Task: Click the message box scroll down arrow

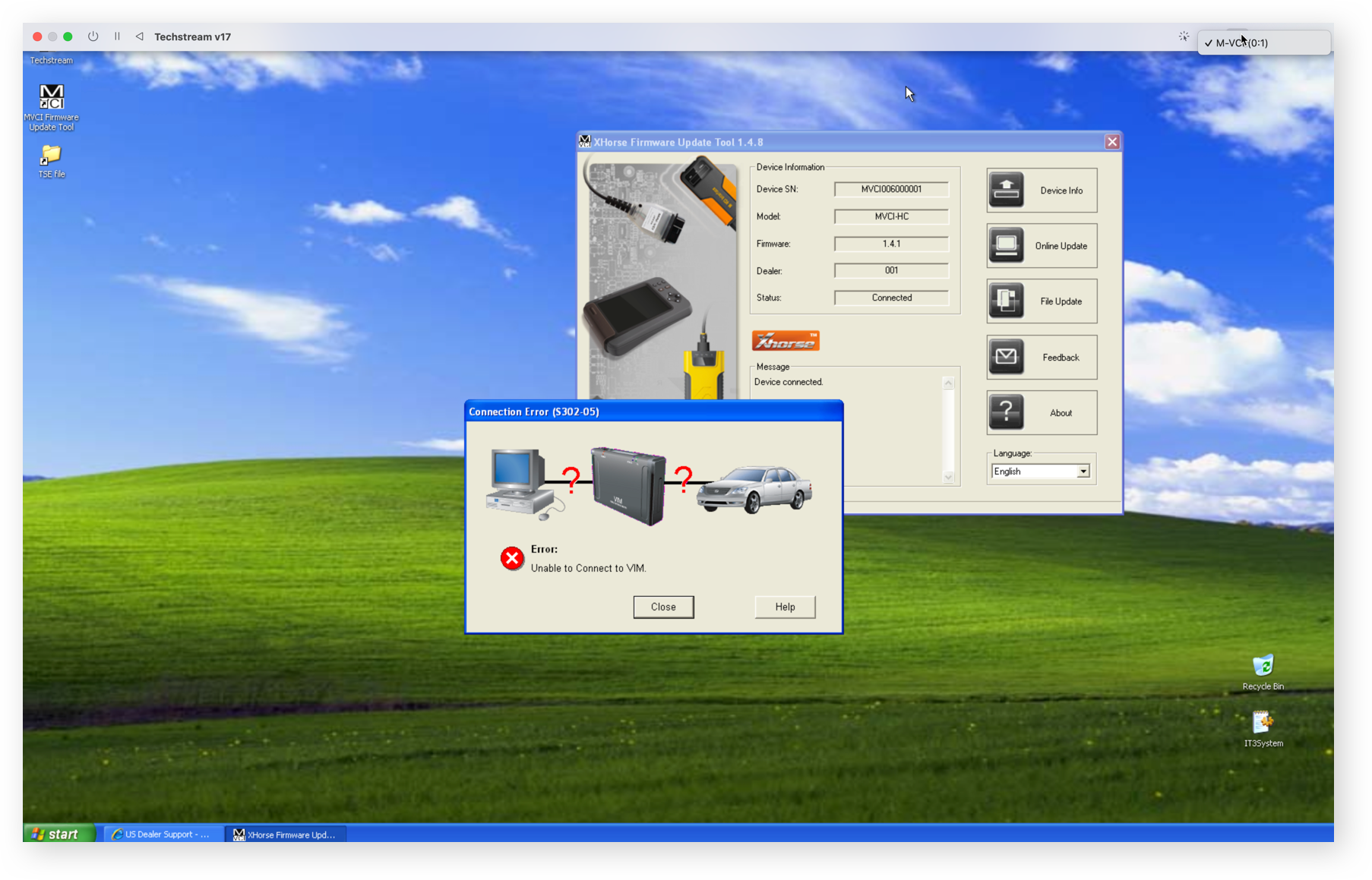Action: click(948, 477)
